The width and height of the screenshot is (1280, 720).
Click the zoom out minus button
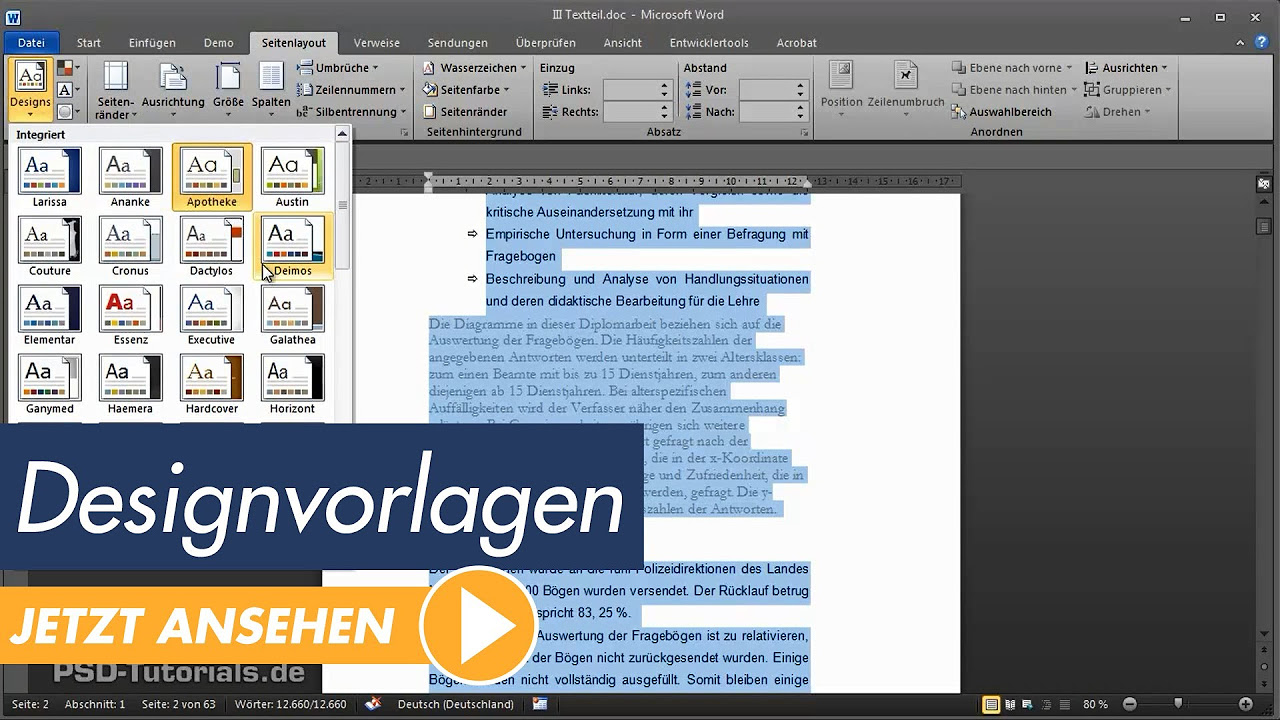pos(1129,704)
